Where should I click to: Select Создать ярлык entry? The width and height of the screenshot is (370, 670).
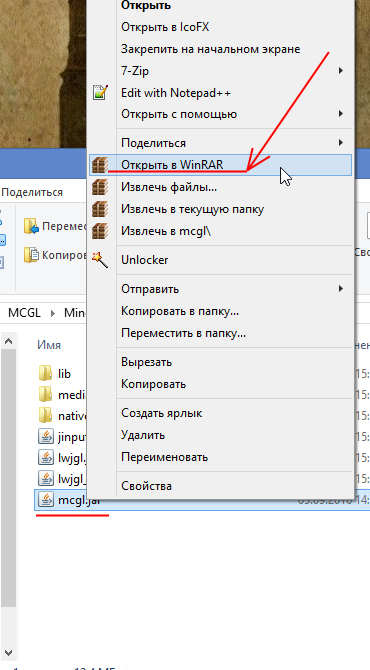[162, 413]
